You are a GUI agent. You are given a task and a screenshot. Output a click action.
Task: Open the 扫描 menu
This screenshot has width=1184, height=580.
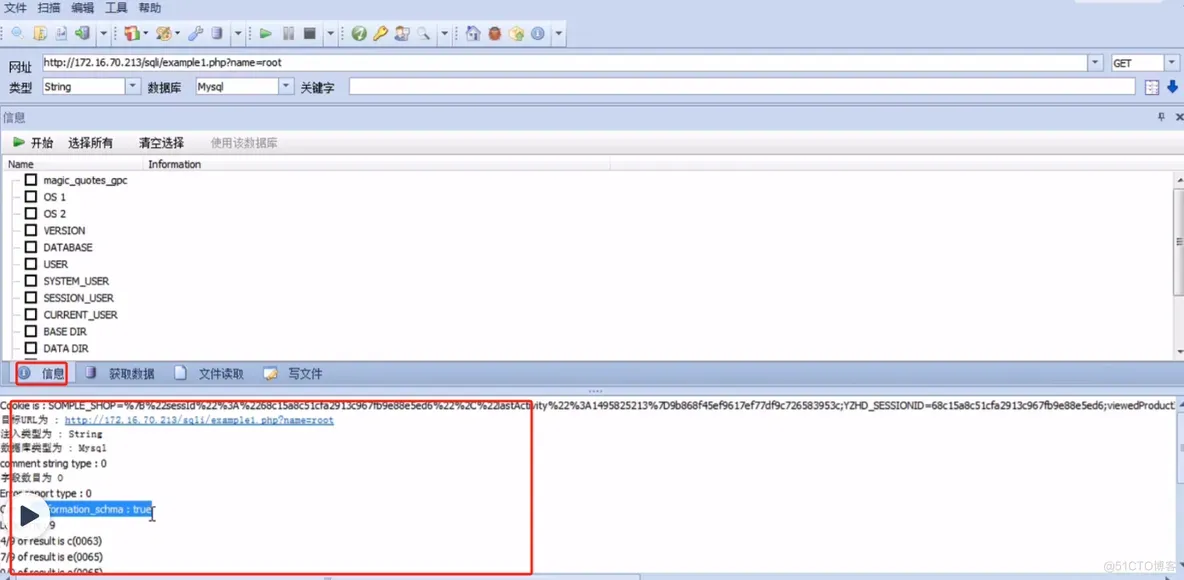(x=49, y=8)
